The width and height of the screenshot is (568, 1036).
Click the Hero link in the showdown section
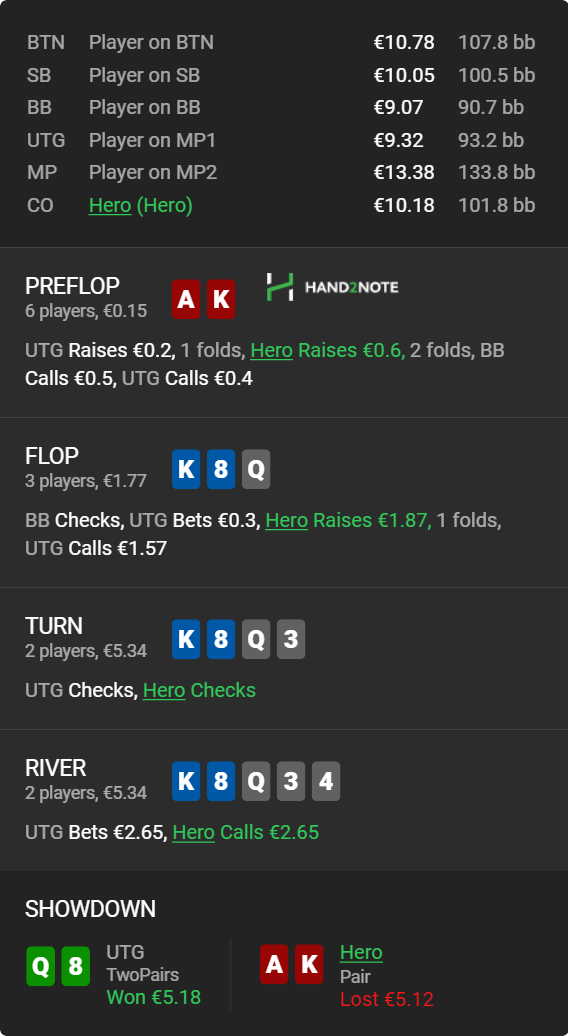tap(361, 952)
